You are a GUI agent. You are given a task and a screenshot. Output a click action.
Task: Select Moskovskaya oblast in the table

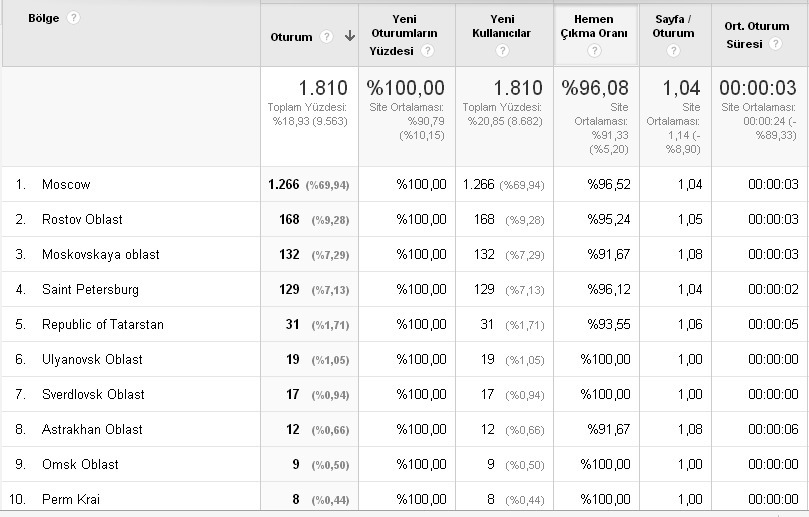(x=101, y=254)
